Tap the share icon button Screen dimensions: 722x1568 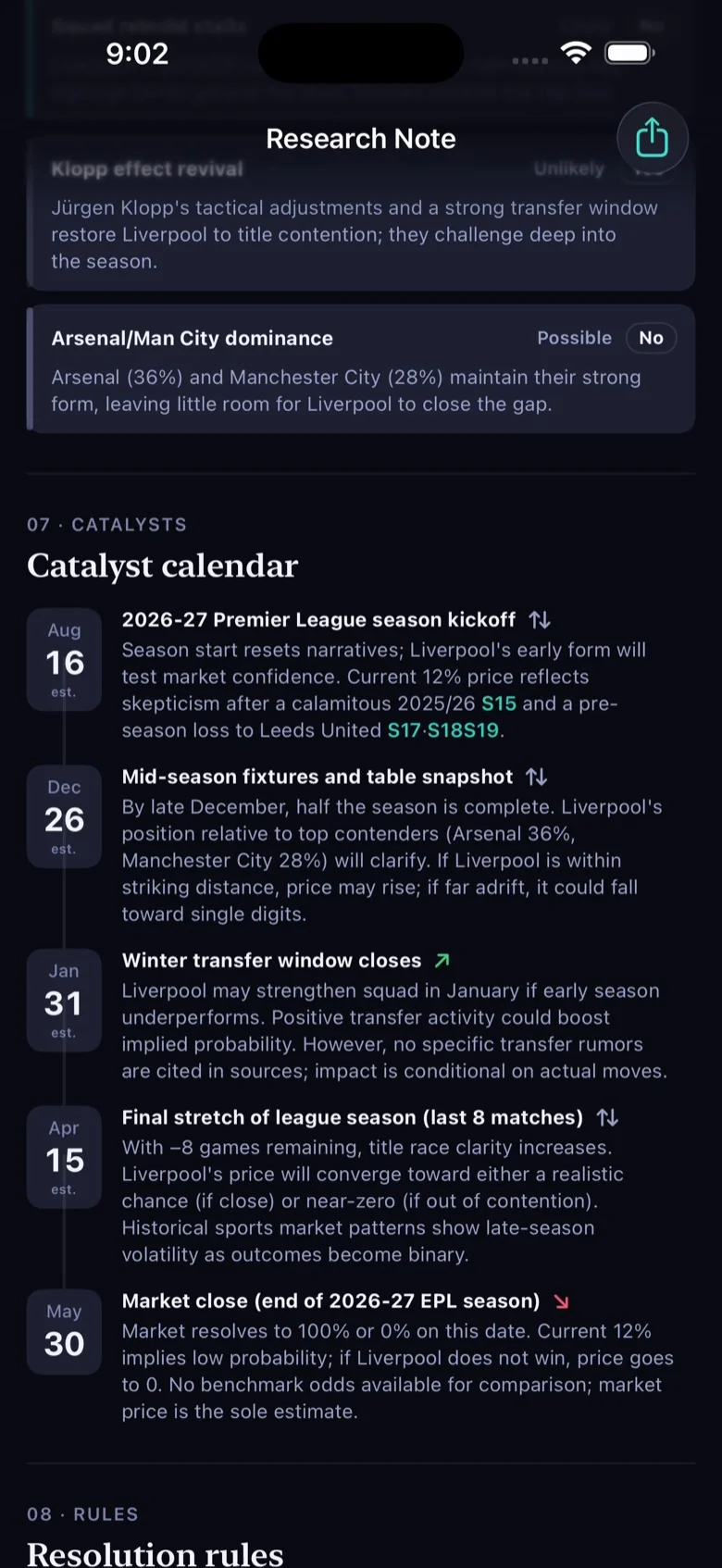point(653,138)
